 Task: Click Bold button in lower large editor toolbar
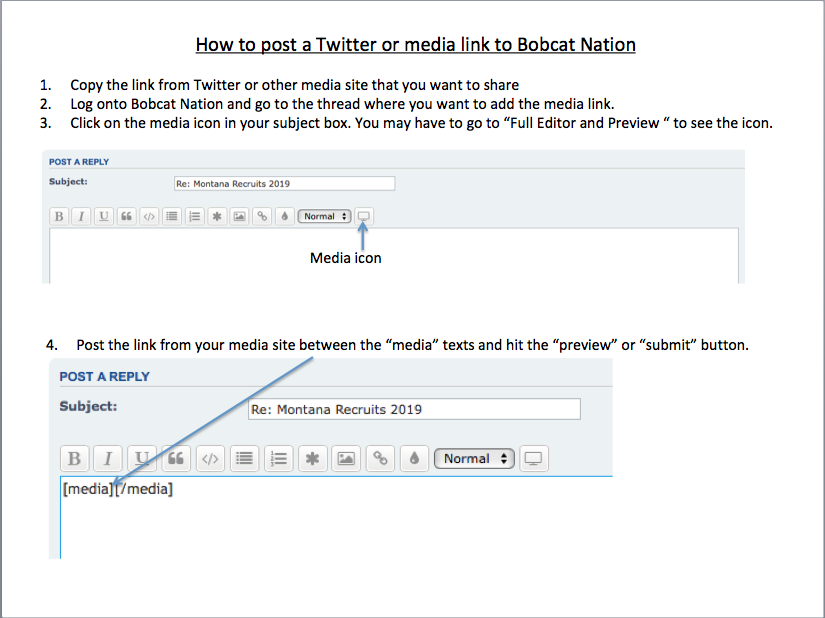pyautogui.click(x=74, y=458)
